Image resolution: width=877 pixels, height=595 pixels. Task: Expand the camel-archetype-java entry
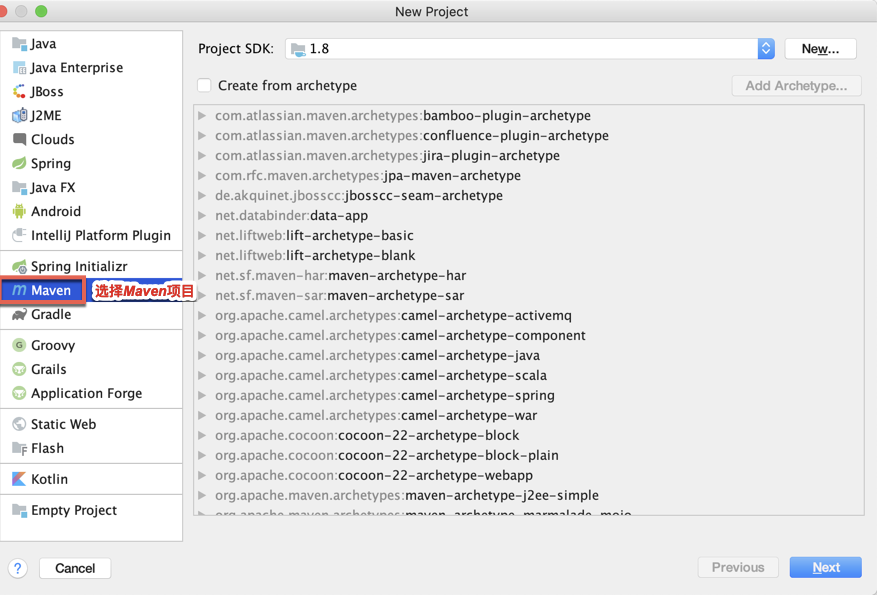pos(202,356)
